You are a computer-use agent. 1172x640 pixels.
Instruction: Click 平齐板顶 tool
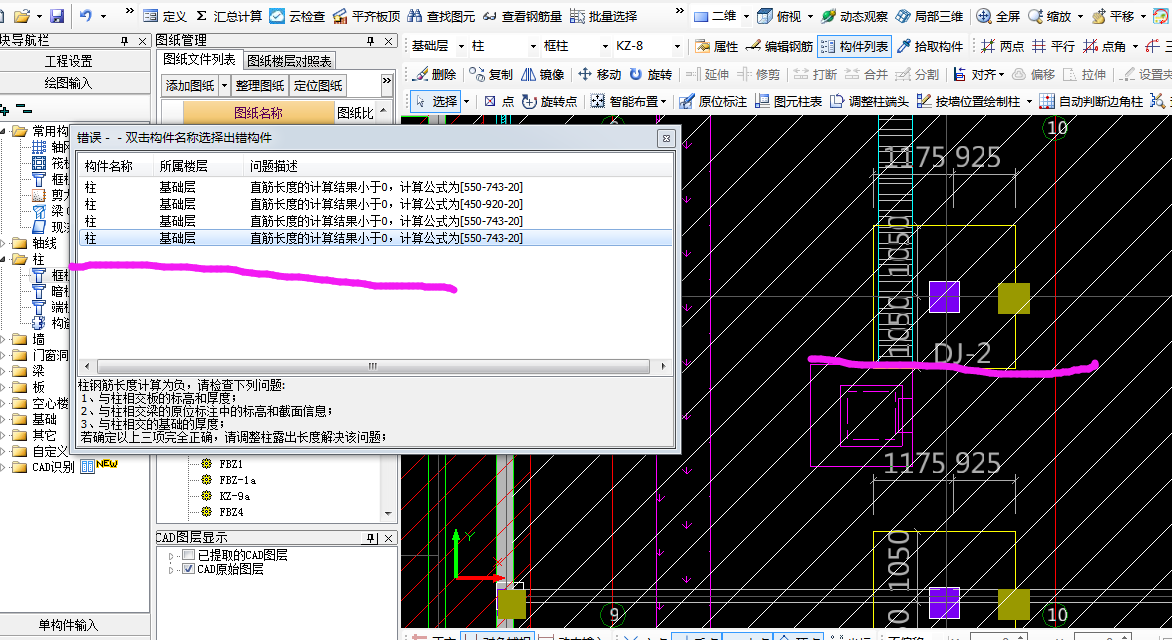pos(366,16)
